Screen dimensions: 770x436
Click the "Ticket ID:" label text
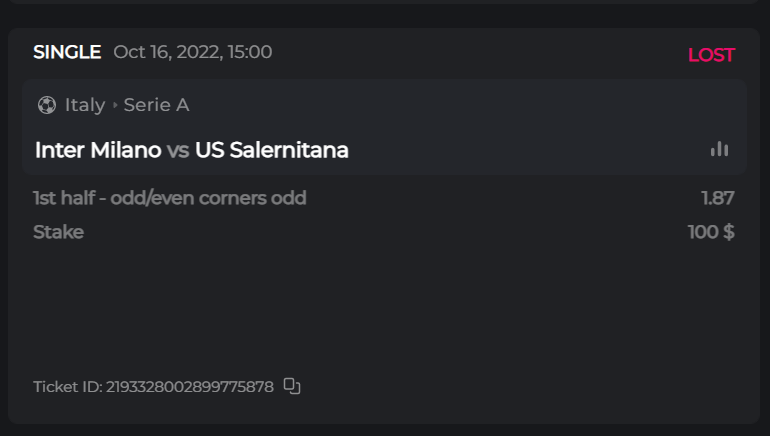(x=68, y=386)
